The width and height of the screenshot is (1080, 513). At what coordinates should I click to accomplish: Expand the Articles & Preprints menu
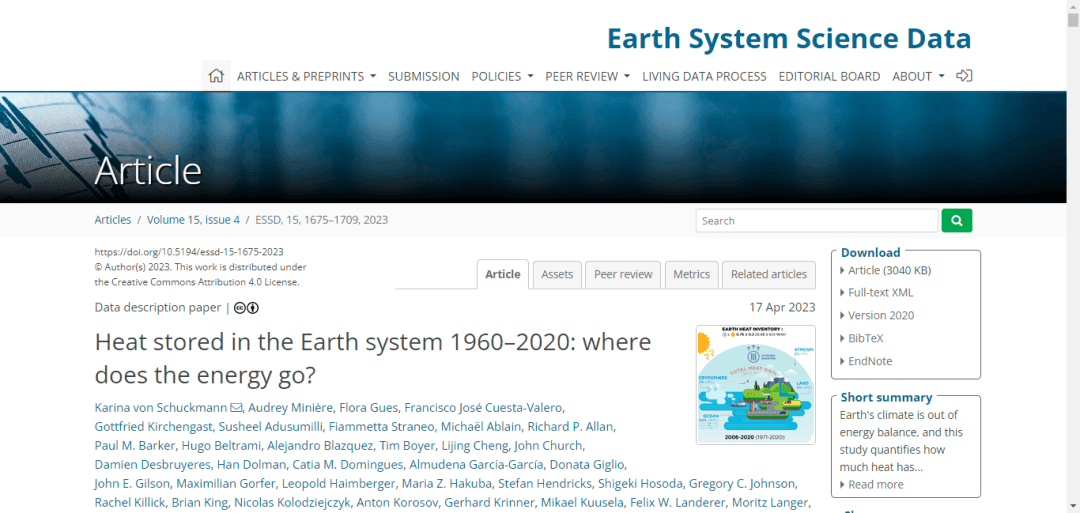(x=306, y=76)
